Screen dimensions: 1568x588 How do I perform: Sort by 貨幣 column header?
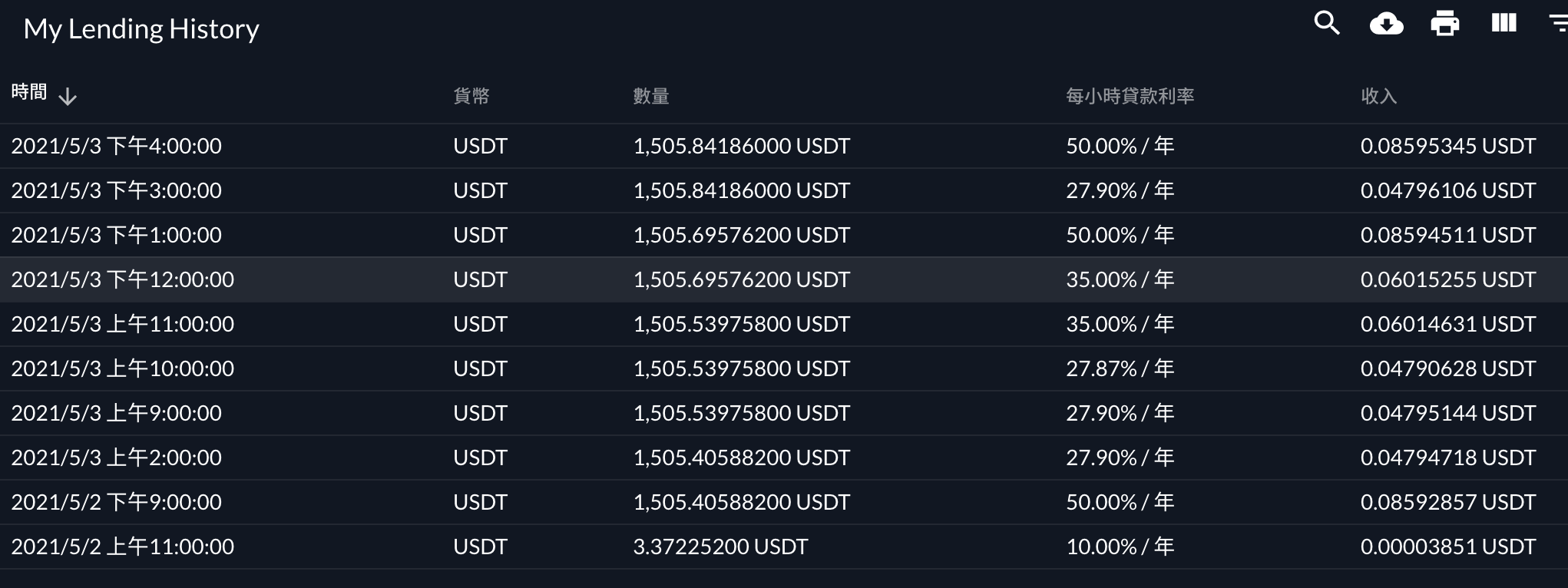(471, 96)
